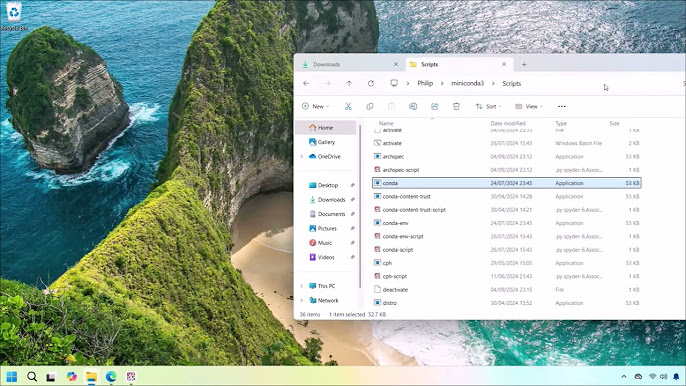Click the Refresh button in navigation bar
686x386 pixels.
(371, 83)
